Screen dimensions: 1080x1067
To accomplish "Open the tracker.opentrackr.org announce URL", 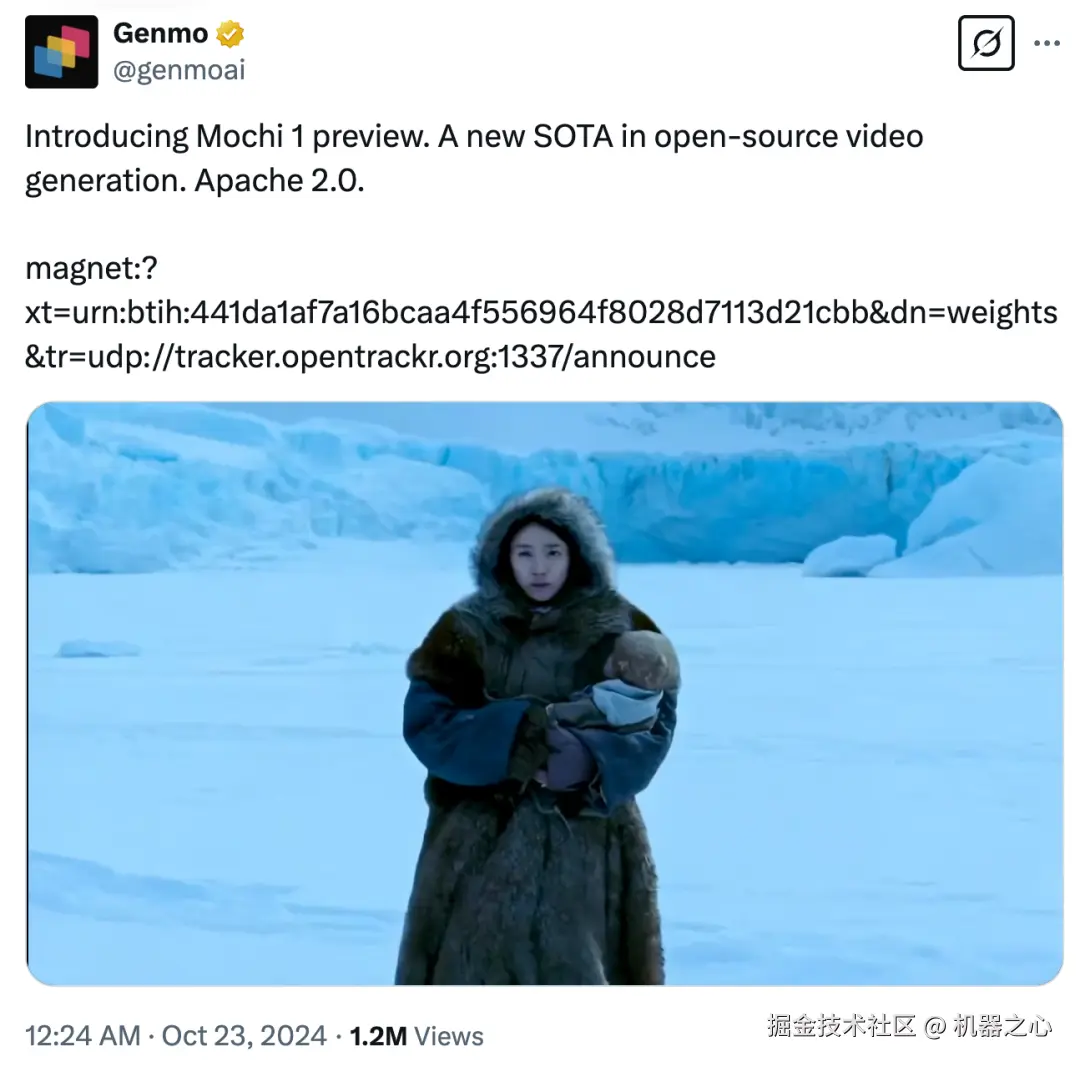I will pos(370,357).
